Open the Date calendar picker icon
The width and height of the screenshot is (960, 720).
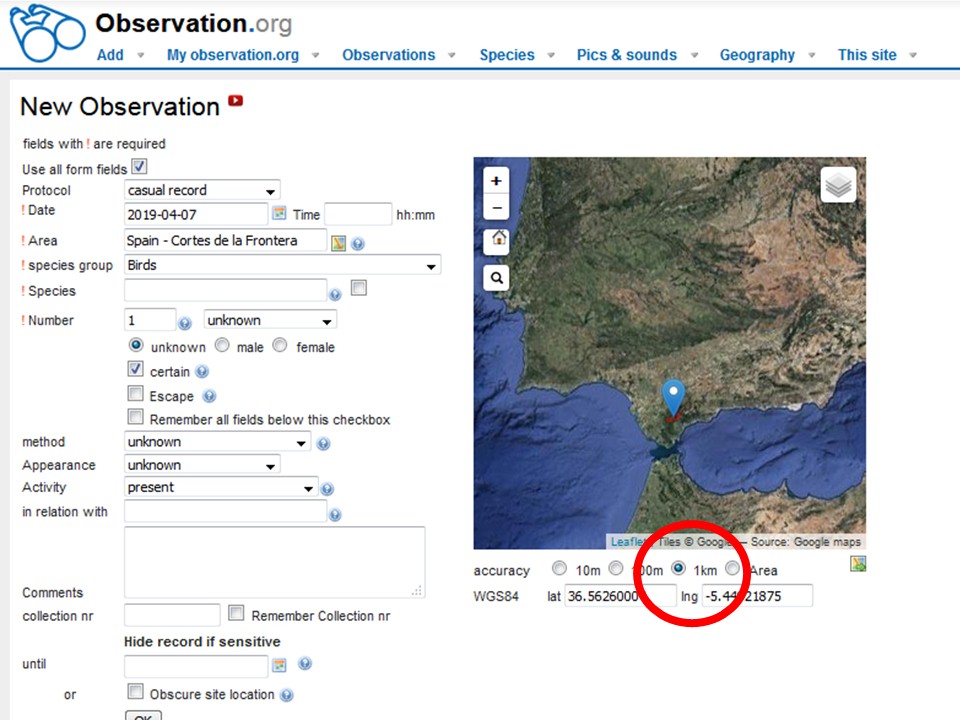279,214
